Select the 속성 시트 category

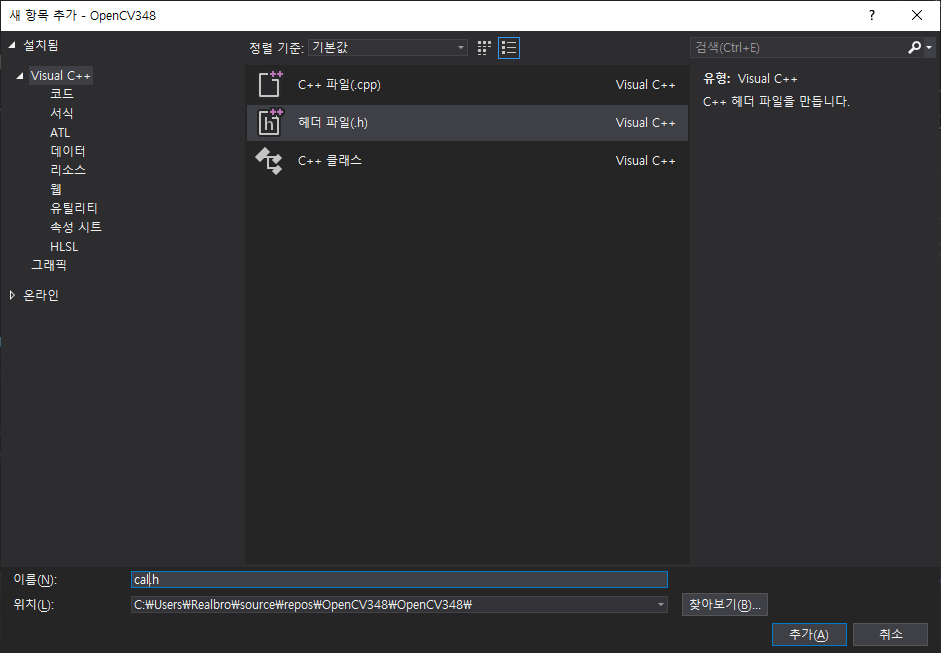coord(76,227)
